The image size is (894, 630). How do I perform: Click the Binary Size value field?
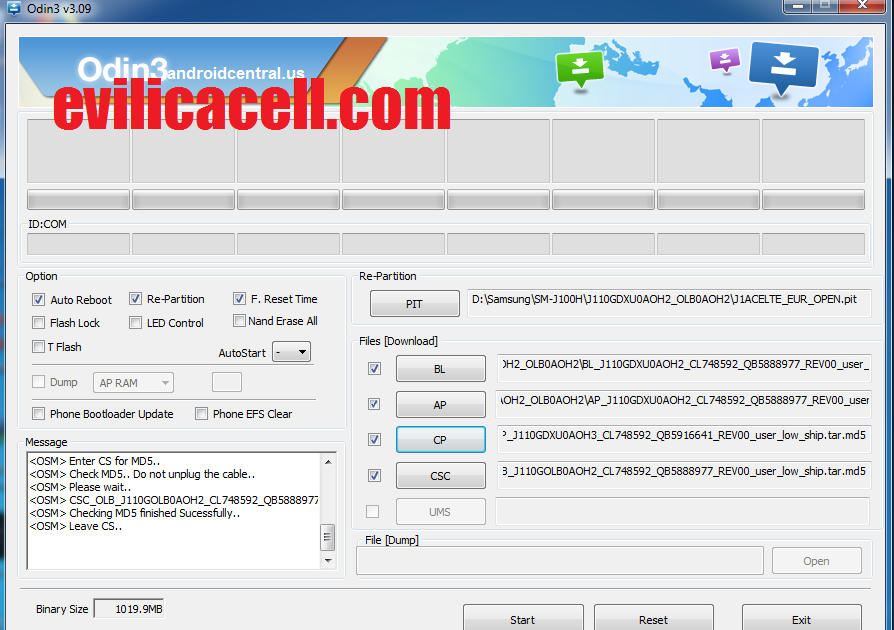tap(129, 609)
